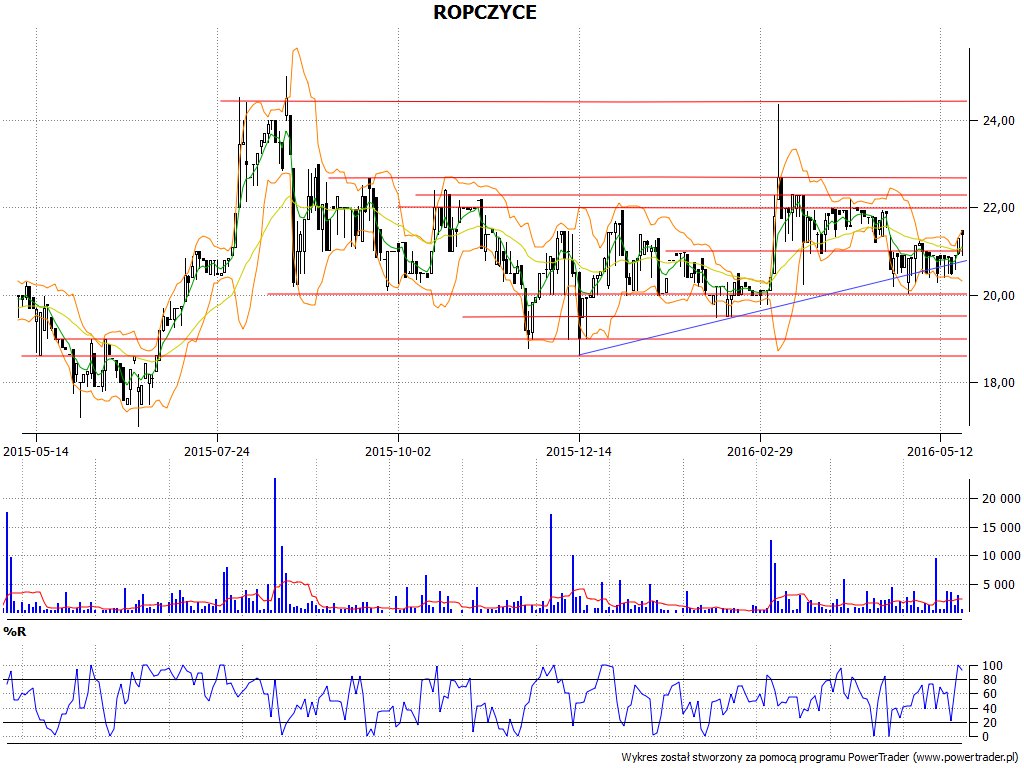Image resolution: width=1024 pixels, height=768 pixels.
Task: Click the 100 level on %R axis
Action: (993, 666)
